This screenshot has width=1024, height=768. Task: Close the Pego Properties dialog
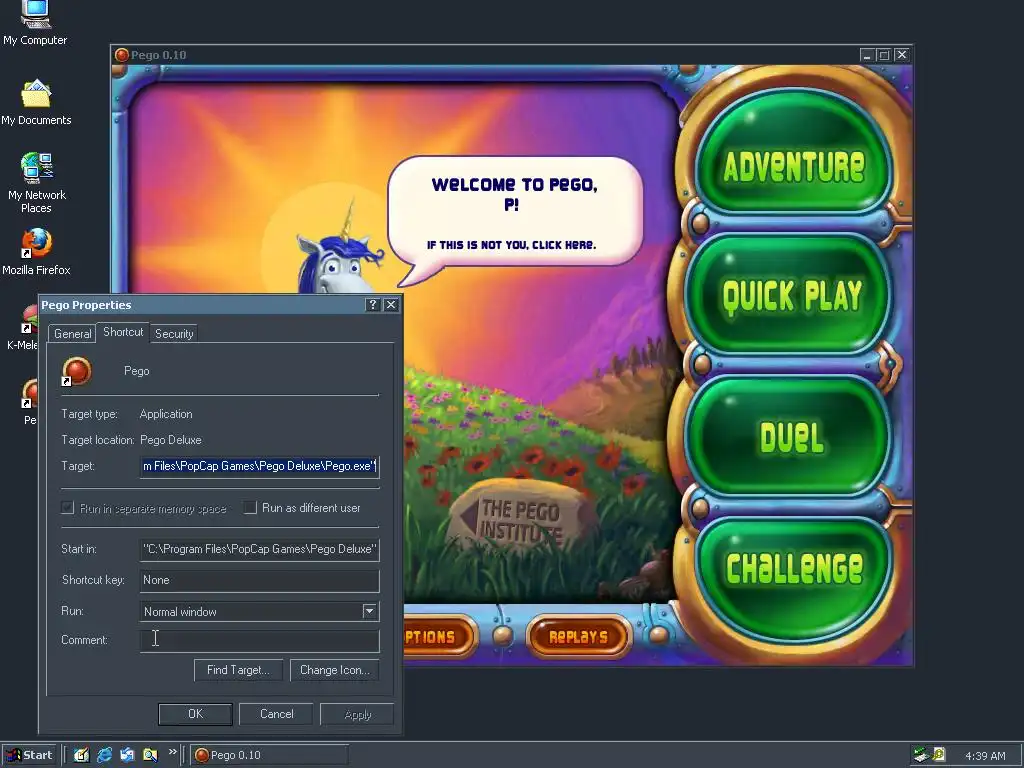pyautogui.click(x=391, y=305)
